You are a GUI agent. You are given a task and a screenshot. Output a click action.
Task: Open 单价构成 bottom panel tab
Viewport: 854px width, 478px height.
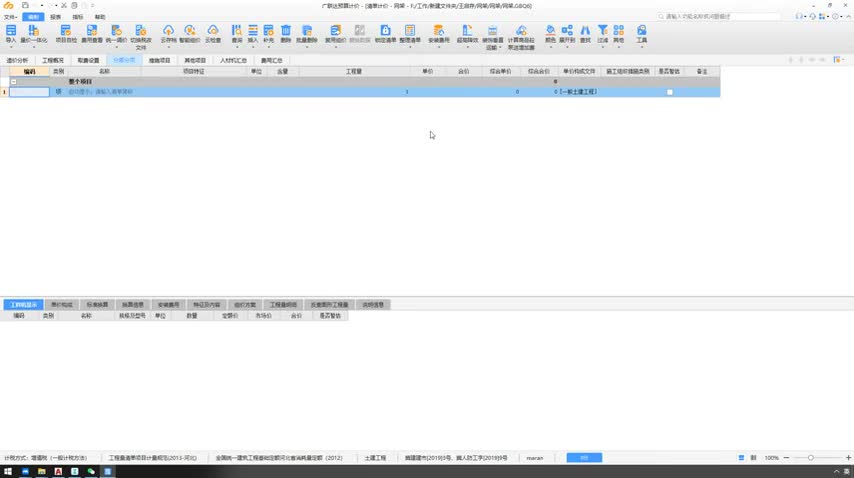tap(62, 305)
